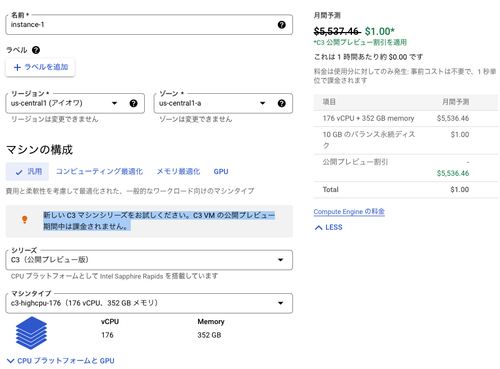Image resolution: width=500 pixels, height=369 pixels.
Task: Open the help tooltip next to ラベル
Action: click(36, 50)
